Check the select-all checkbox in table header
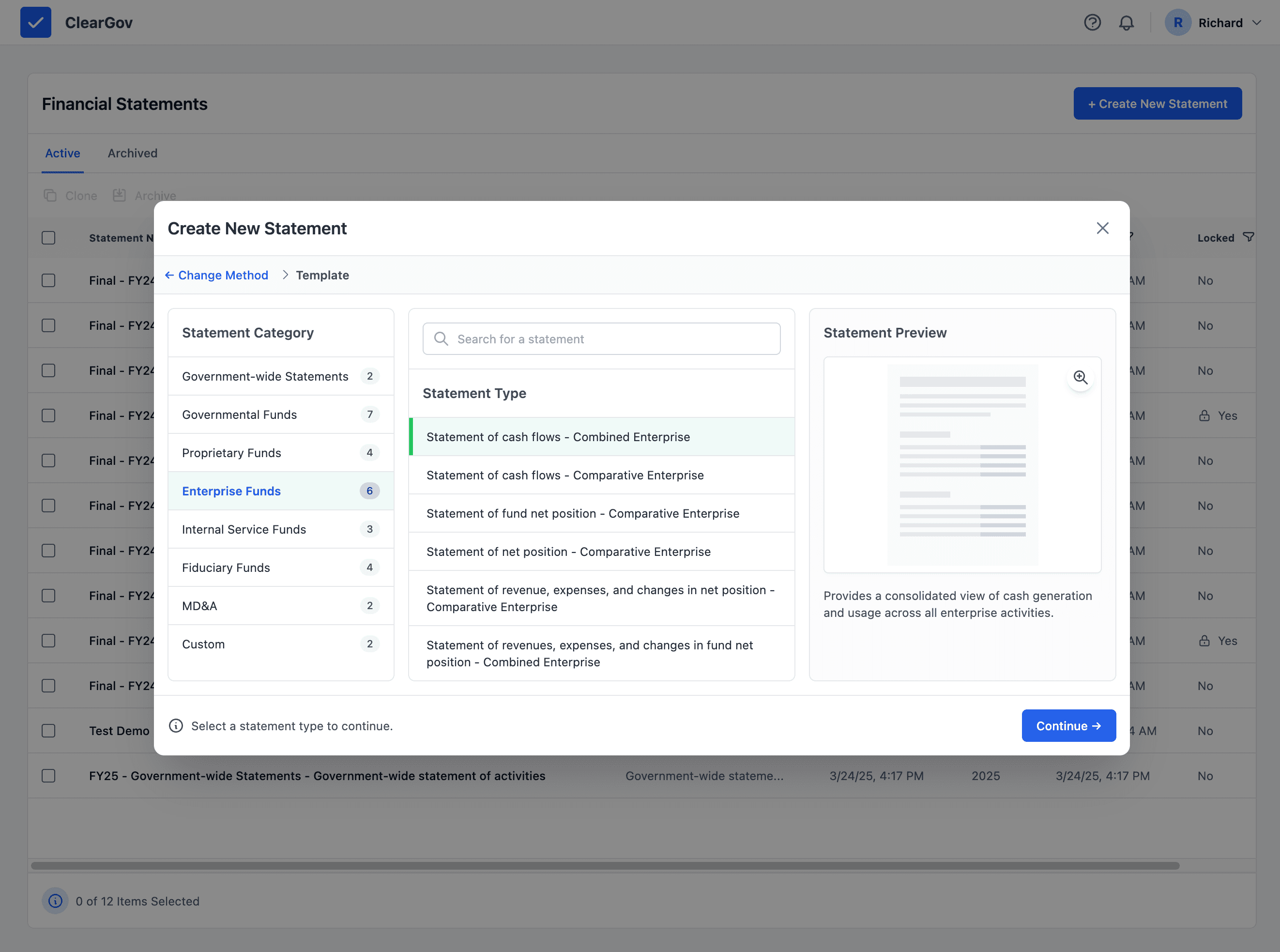The image size is (1280, 952). coord(48,237)
